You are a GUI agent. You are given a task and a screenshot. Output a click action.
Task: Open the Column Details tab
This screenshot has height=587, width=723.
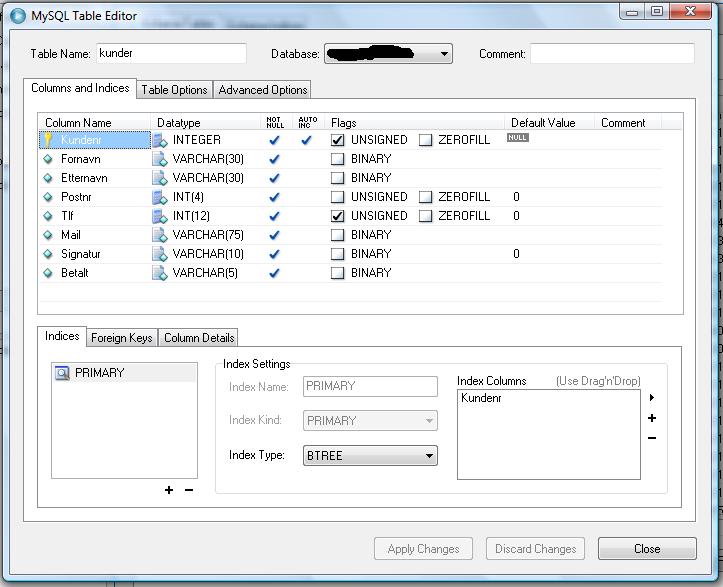pos(199,338)
